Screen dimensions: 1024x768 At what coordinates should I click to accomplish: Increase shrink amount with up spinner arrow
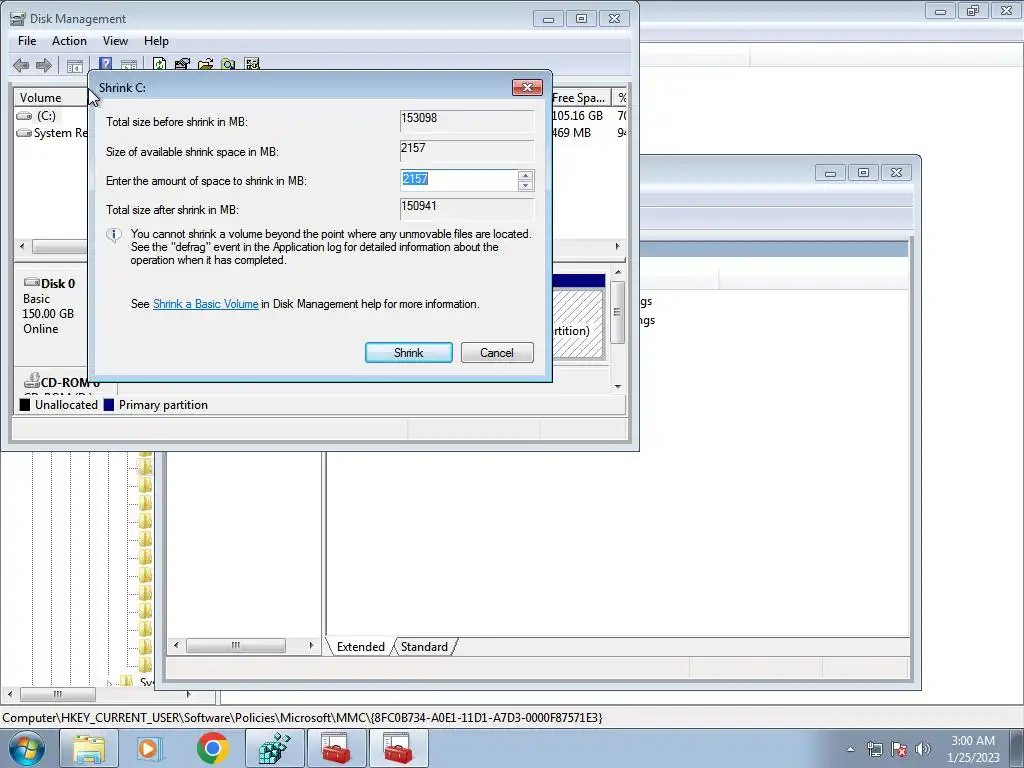(x=525, y=175)
